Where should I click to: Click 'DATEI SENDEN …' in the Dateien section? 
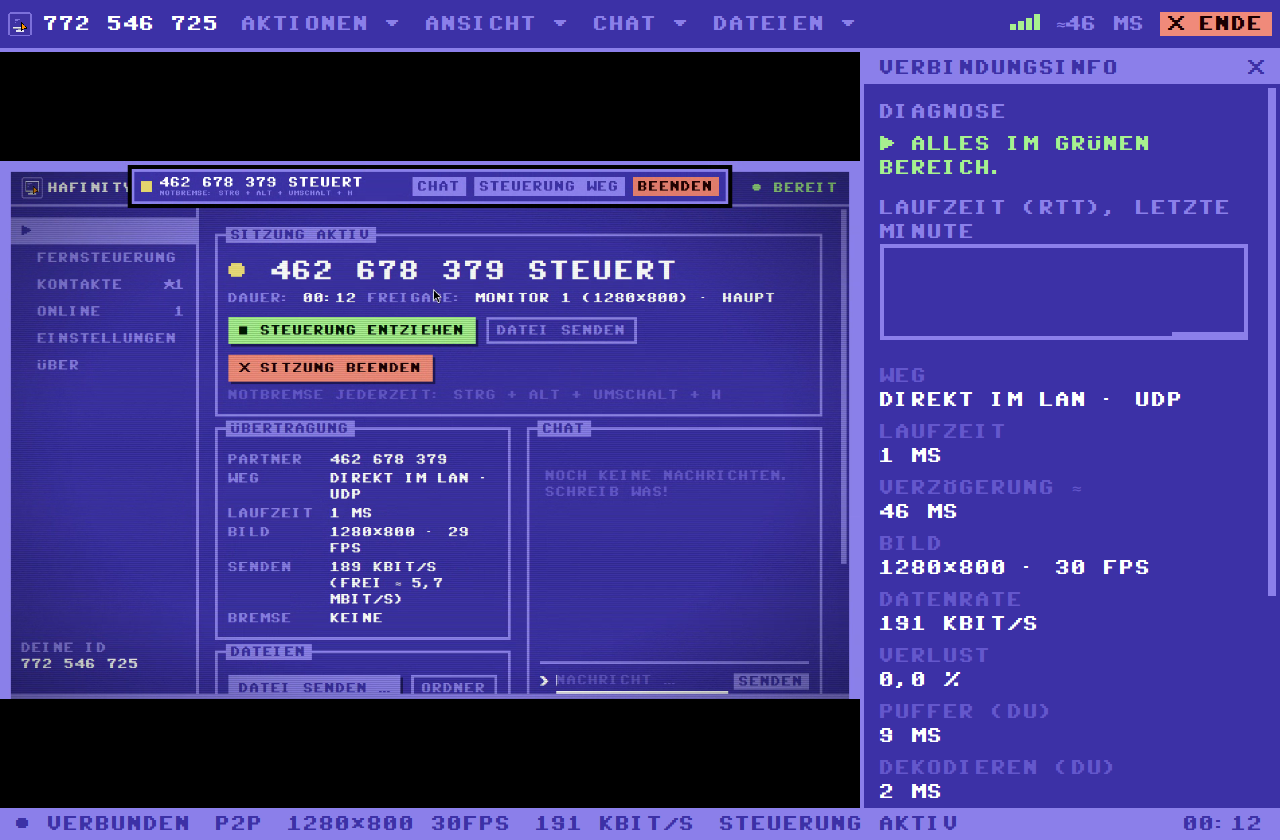(314, 687)
